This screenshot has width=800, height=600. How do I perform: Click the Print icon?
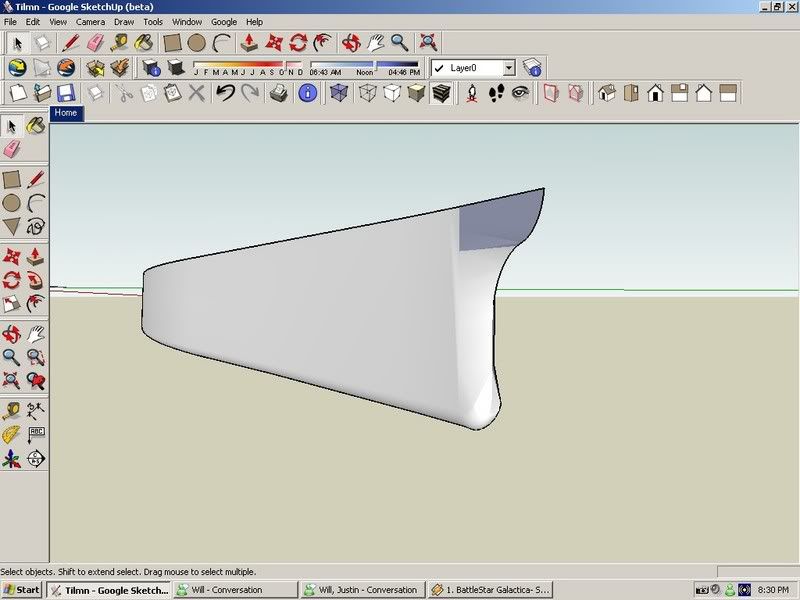[279, 93]
